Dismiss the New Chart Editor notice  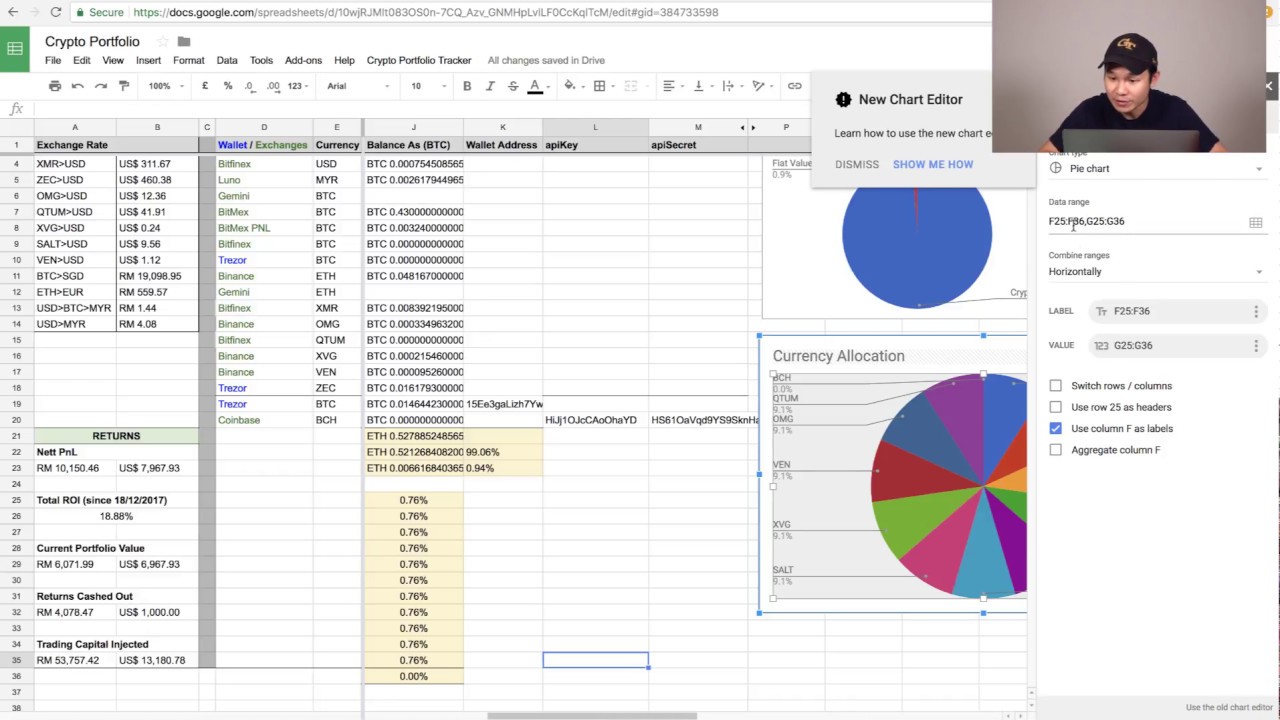click(x=857, y=164)
